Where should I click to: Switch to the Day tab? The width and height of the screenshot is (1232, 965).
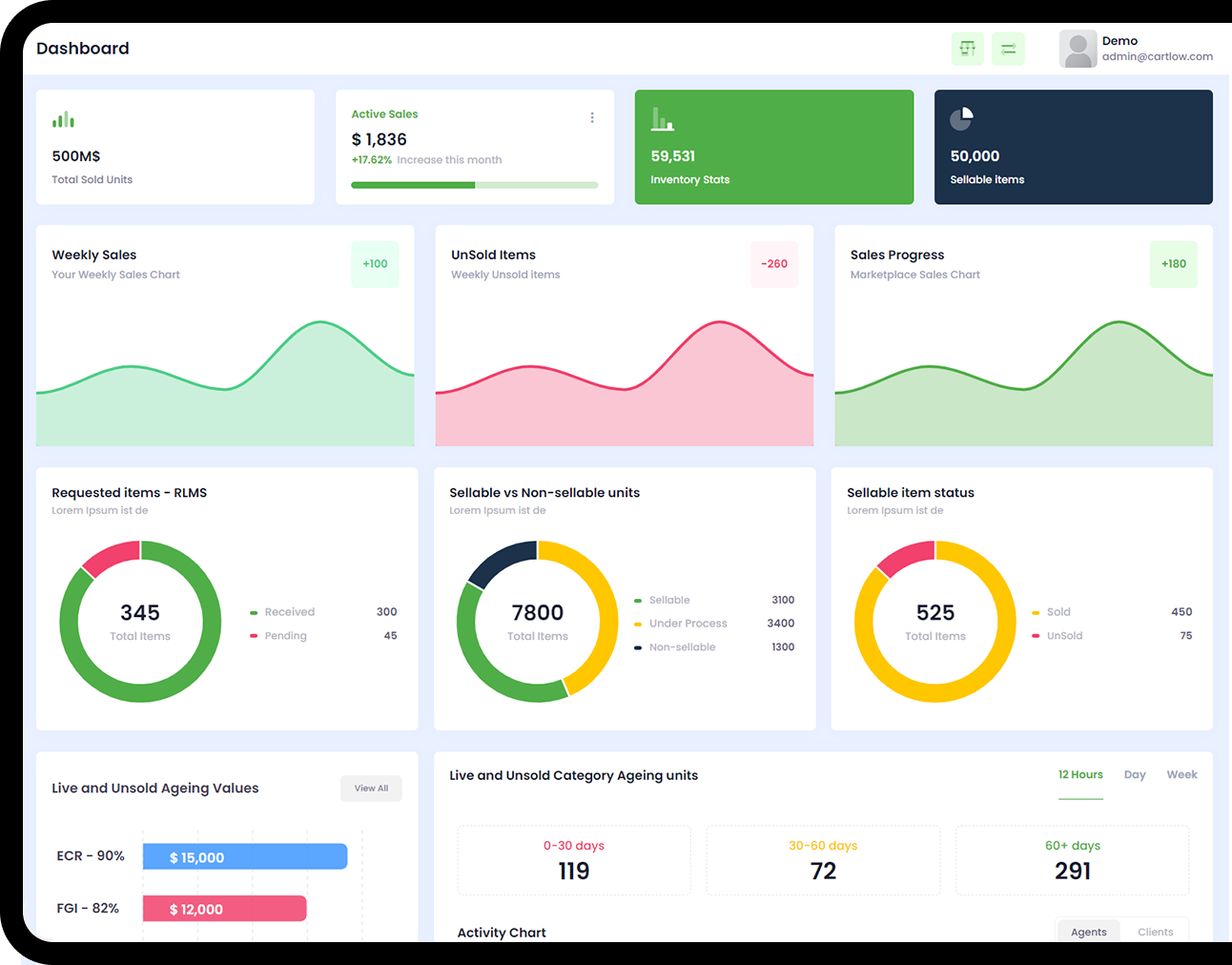(1135, 775)
